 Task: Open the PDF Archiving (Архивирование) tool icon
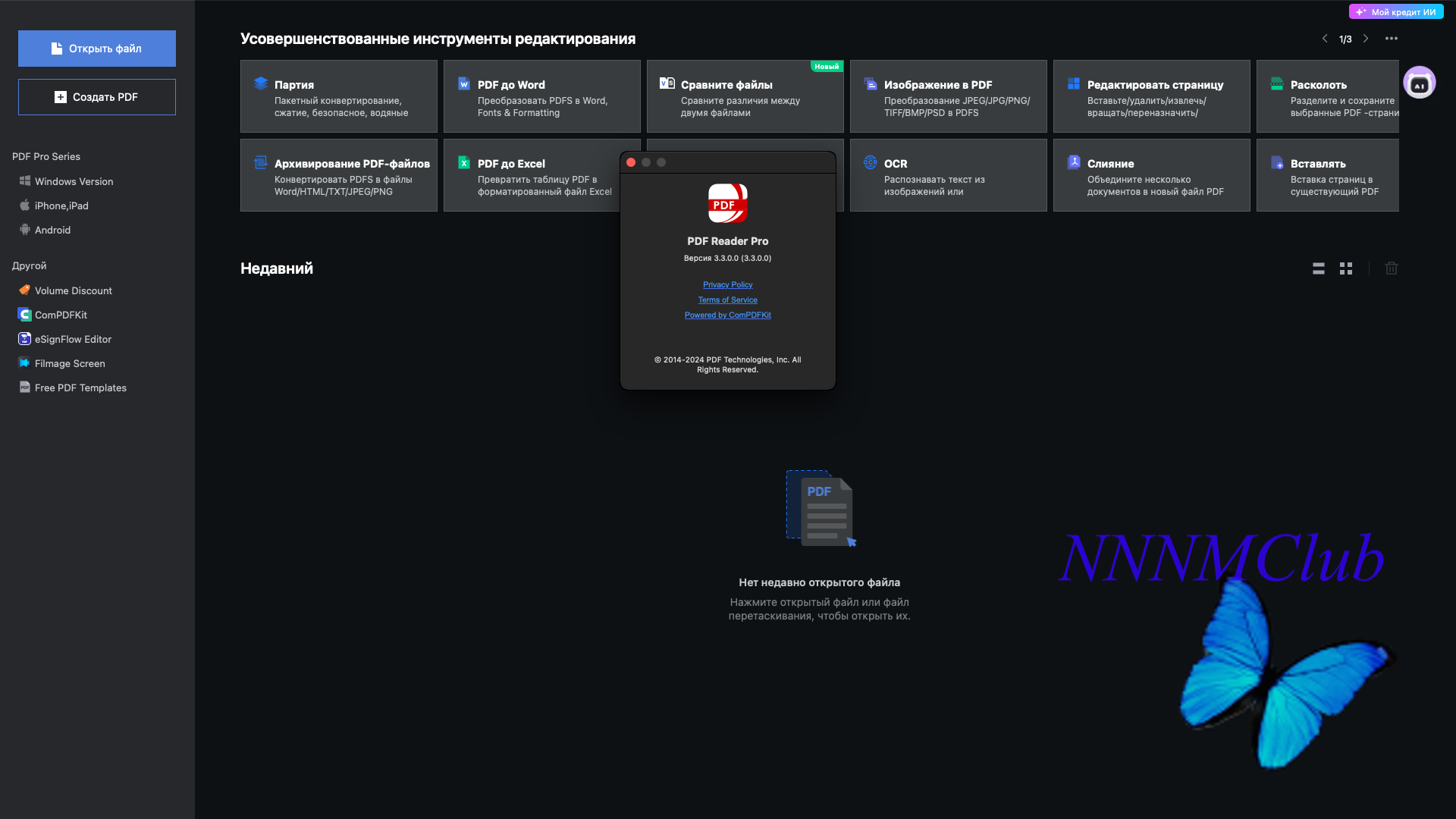coord(261,162)
